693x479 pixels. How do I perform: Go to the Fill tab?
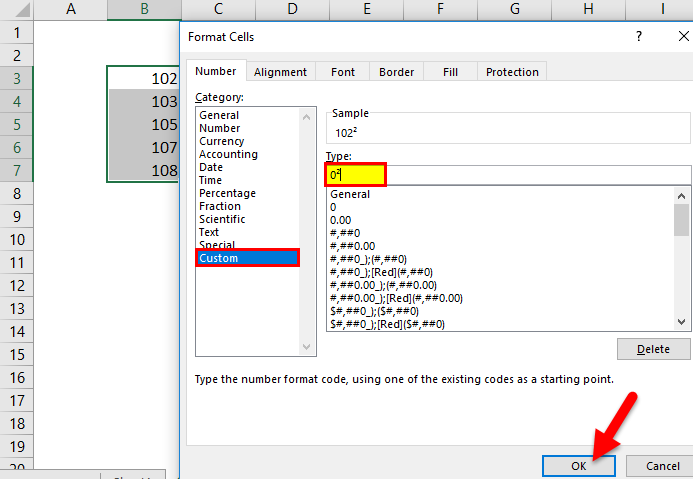[x=451, y=72]
